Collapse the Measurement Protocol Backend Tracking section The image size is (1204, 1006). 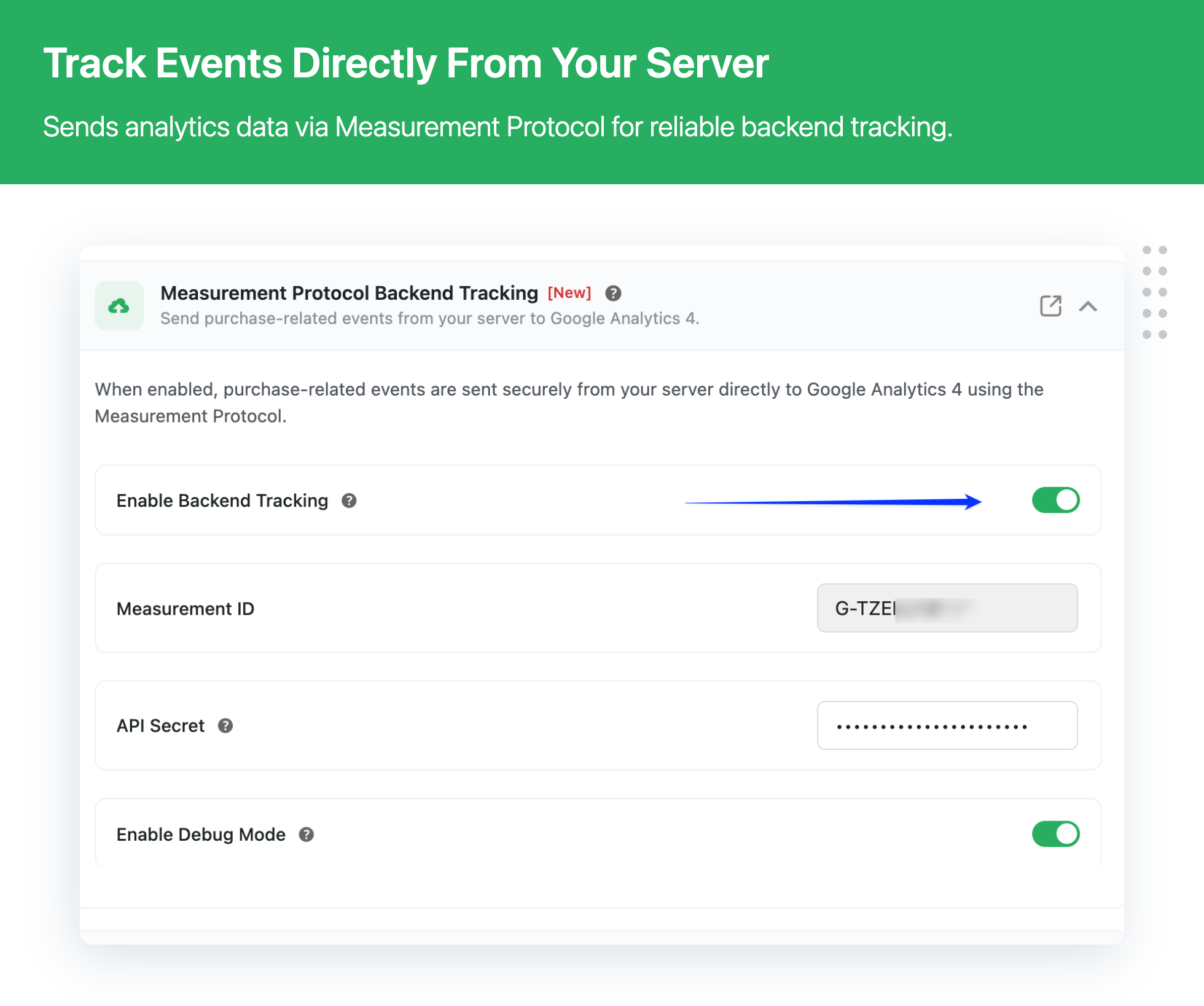(x=1088, y=306)
